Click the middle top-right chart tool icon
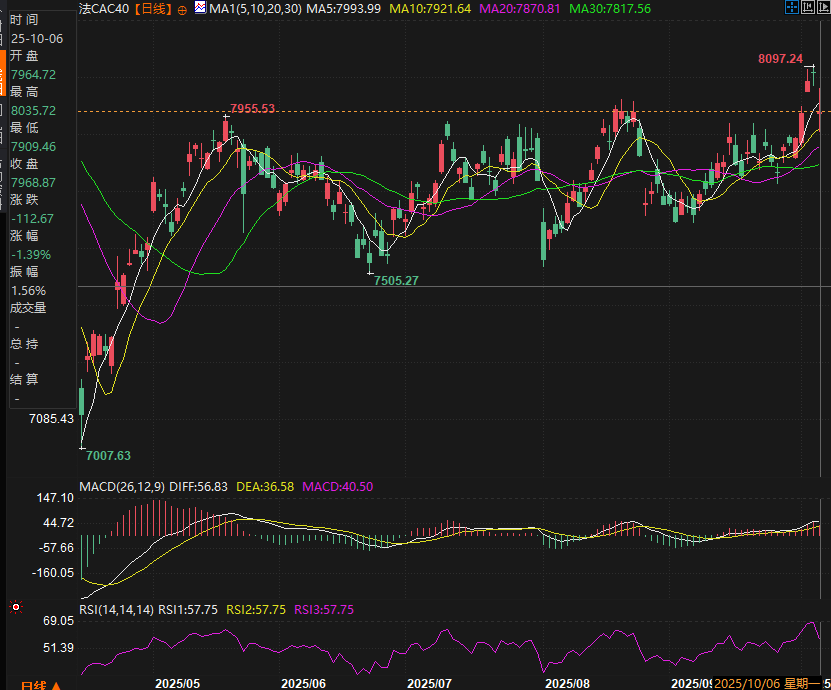This screenshot has width=831, height=690. (808, 7)
